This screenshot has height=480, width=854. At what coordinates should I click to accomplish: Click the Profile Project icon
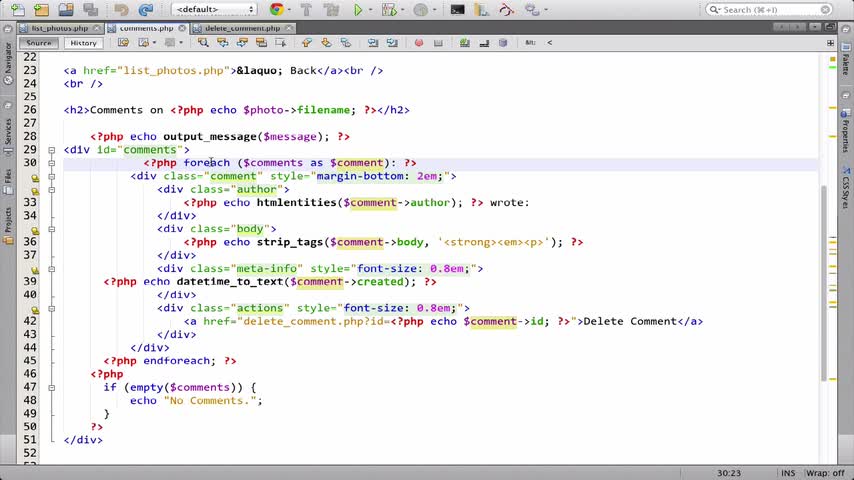pyautogui.click(x=420, y=9)
